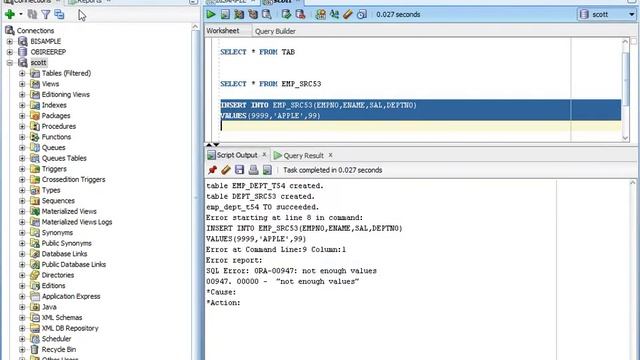
Task: Click 'SQL Error: ORA-00947: not enough values'
Action: [x=291, y=271]
